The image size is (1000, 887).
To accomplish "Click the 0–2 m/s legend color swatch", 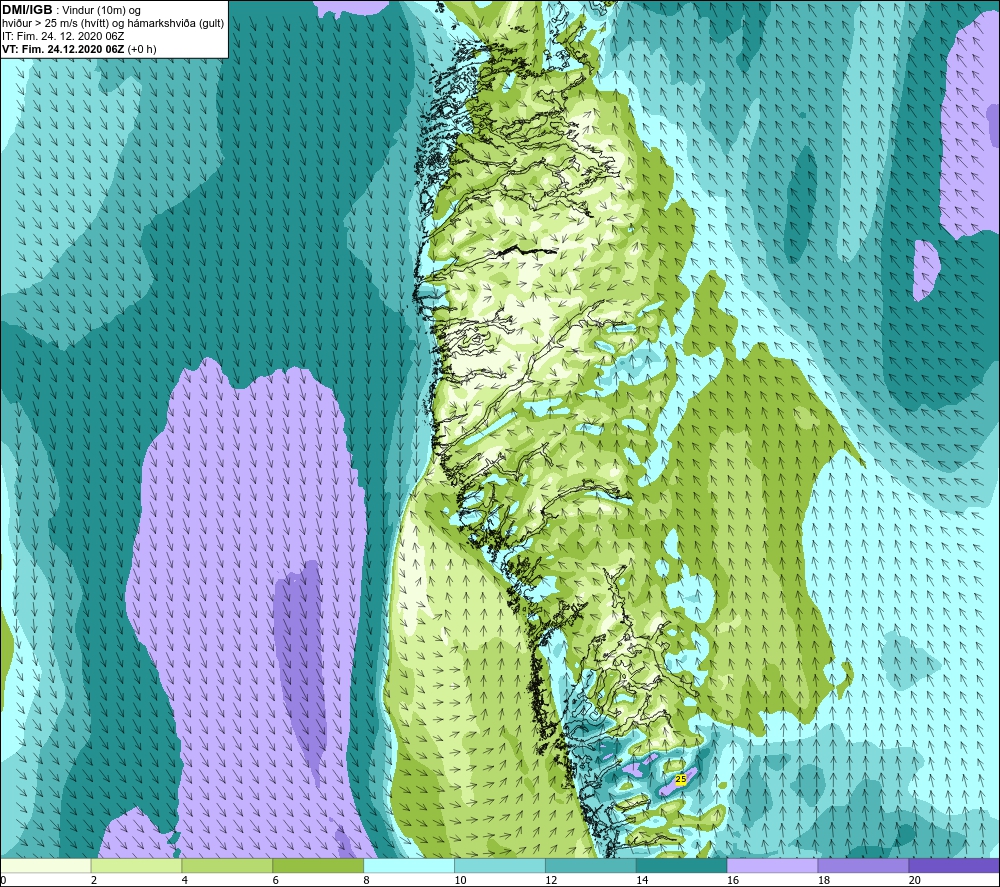I will tap(46, 865).
